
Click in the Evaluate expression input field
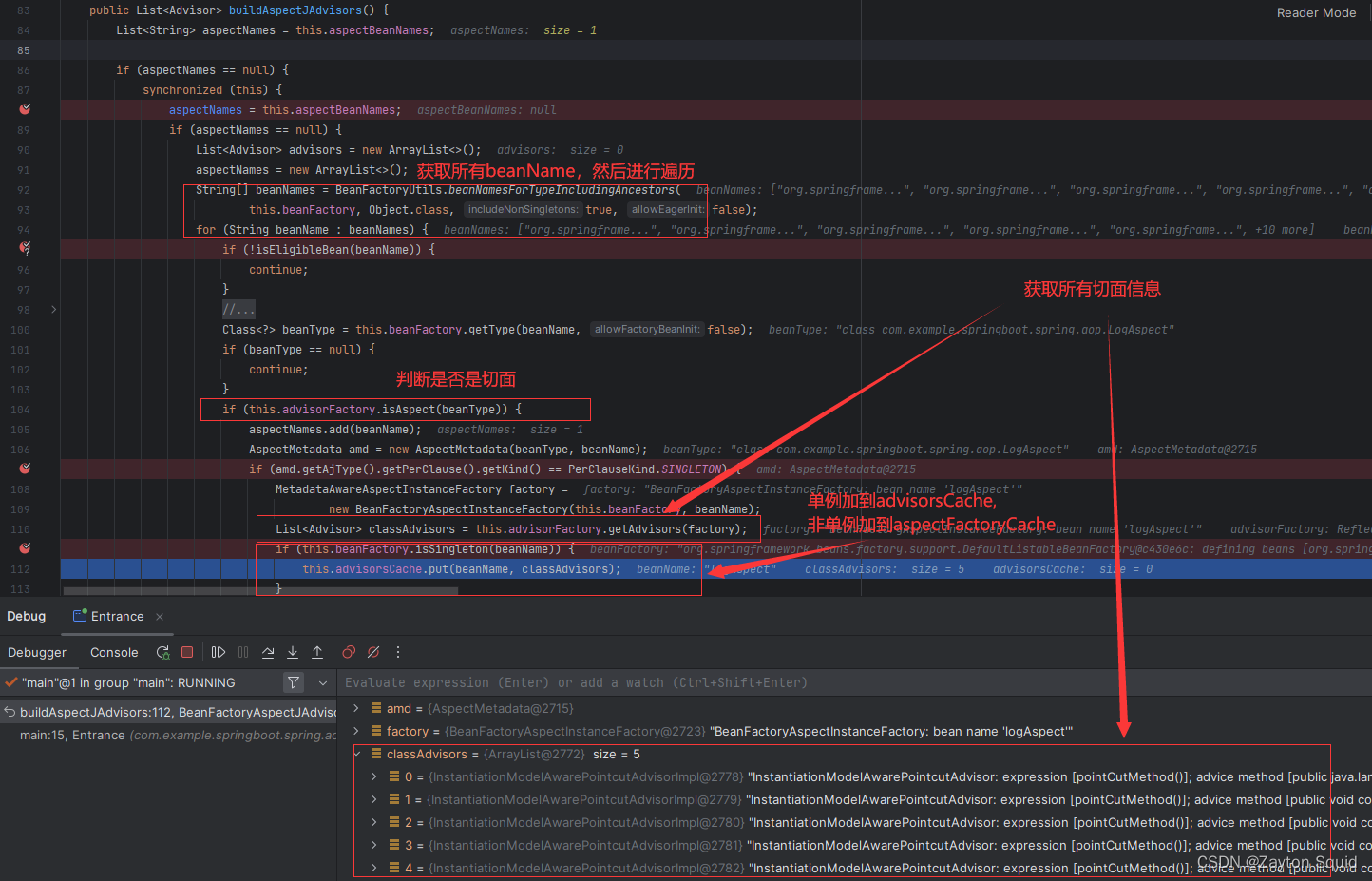pyautogui.click(x=855, y=682)
